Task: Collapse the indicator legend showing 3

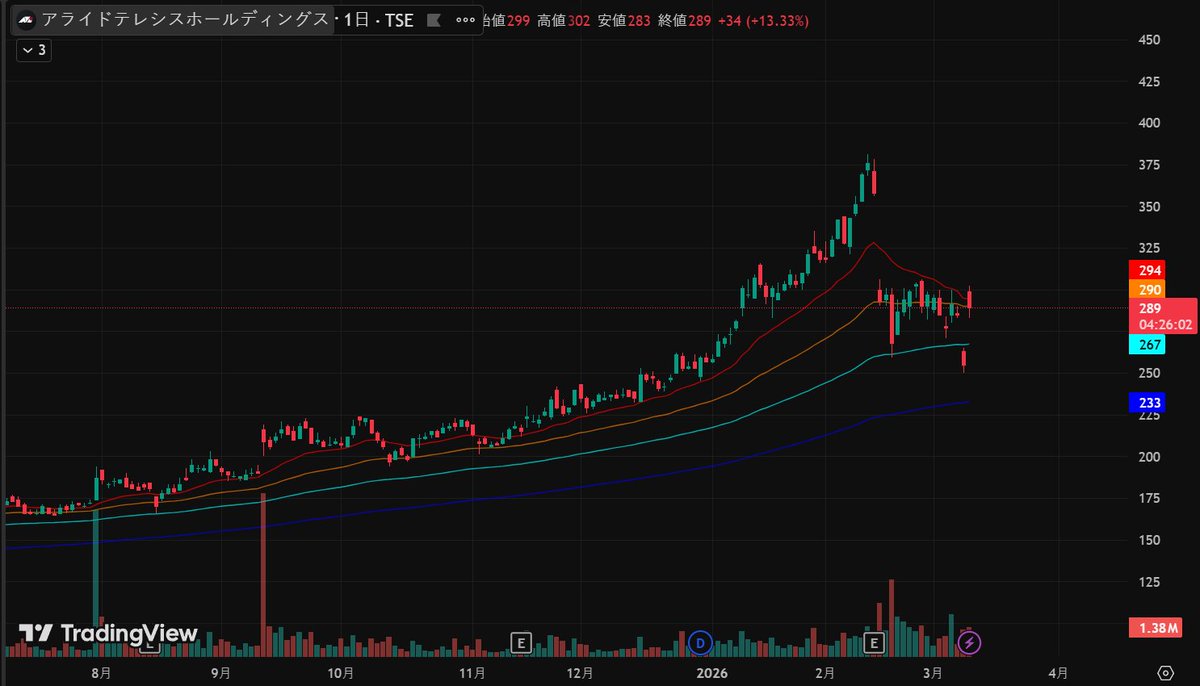Action: tap(34, 49)
